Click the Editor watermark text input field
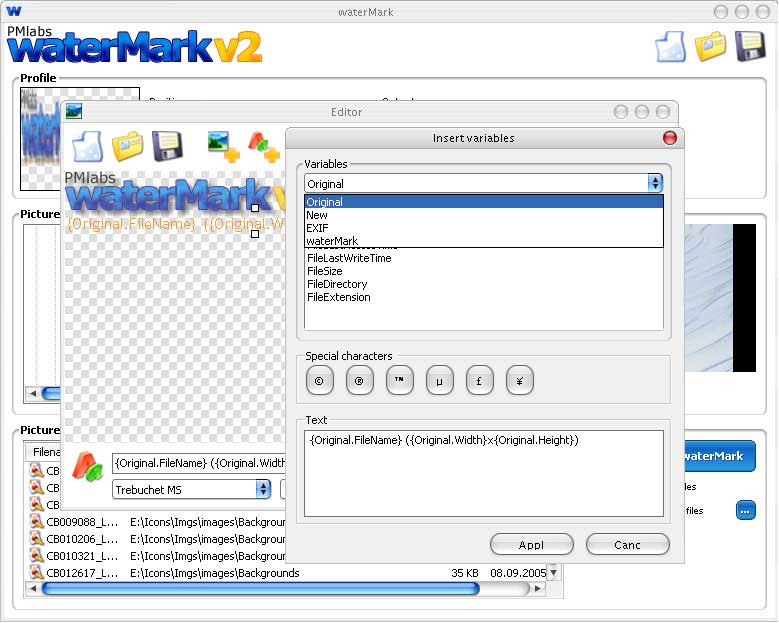Image resolution: width=779 pixels, height=623 pixels. [199, 463]
